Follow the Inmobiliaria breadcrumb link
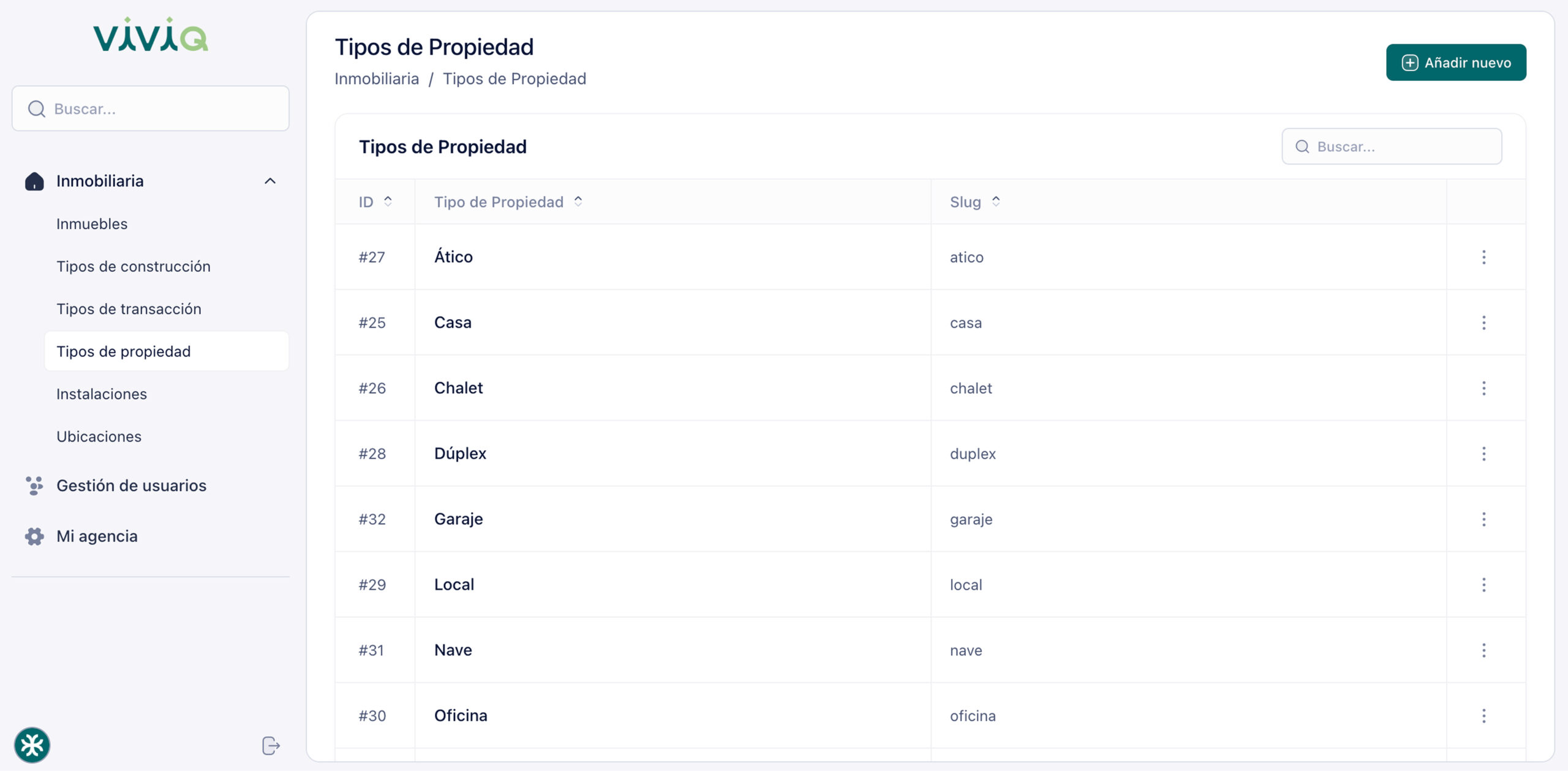 [x=377, y=79]
